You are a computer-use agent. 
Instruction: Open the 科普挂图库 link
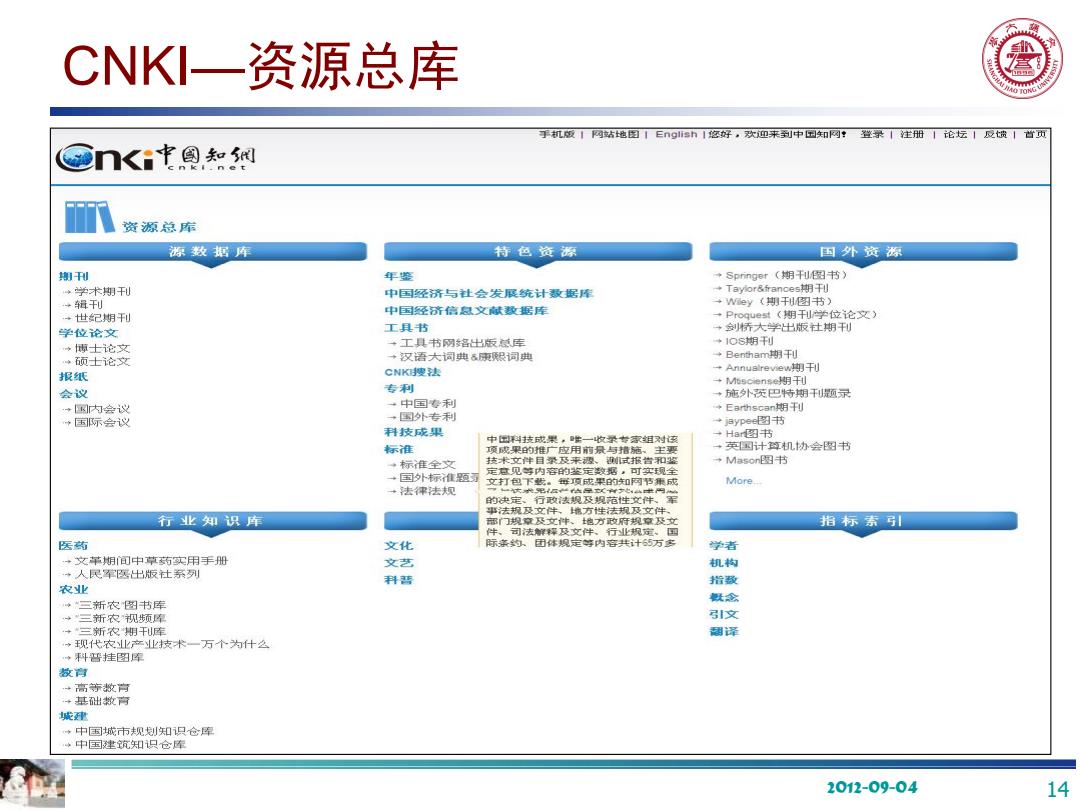click(110, 658)
